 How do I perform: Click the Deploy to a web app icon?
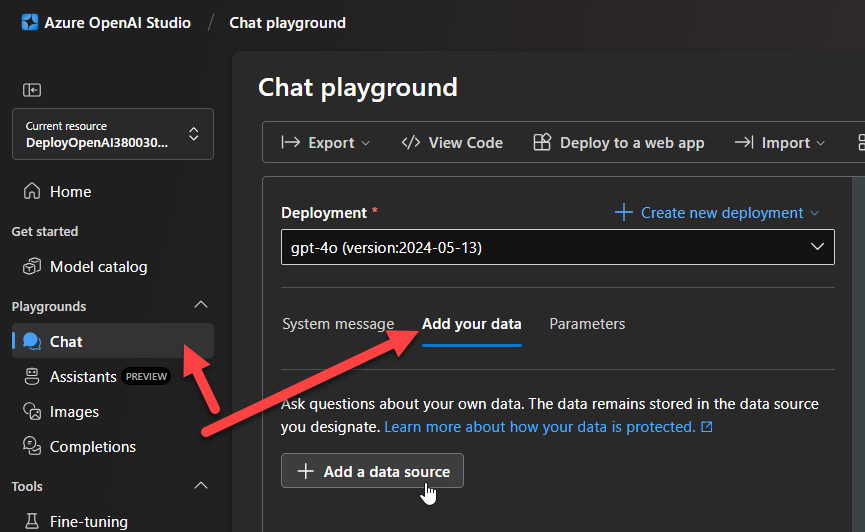[542, 142]
